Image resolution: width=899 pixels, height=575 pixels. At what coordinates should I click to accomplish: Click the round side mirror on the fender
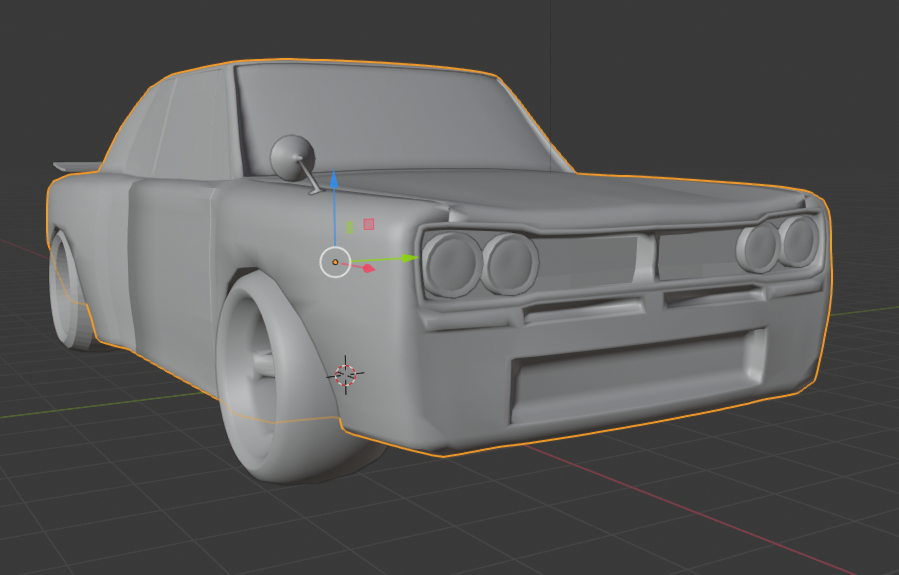coord(292,158)
